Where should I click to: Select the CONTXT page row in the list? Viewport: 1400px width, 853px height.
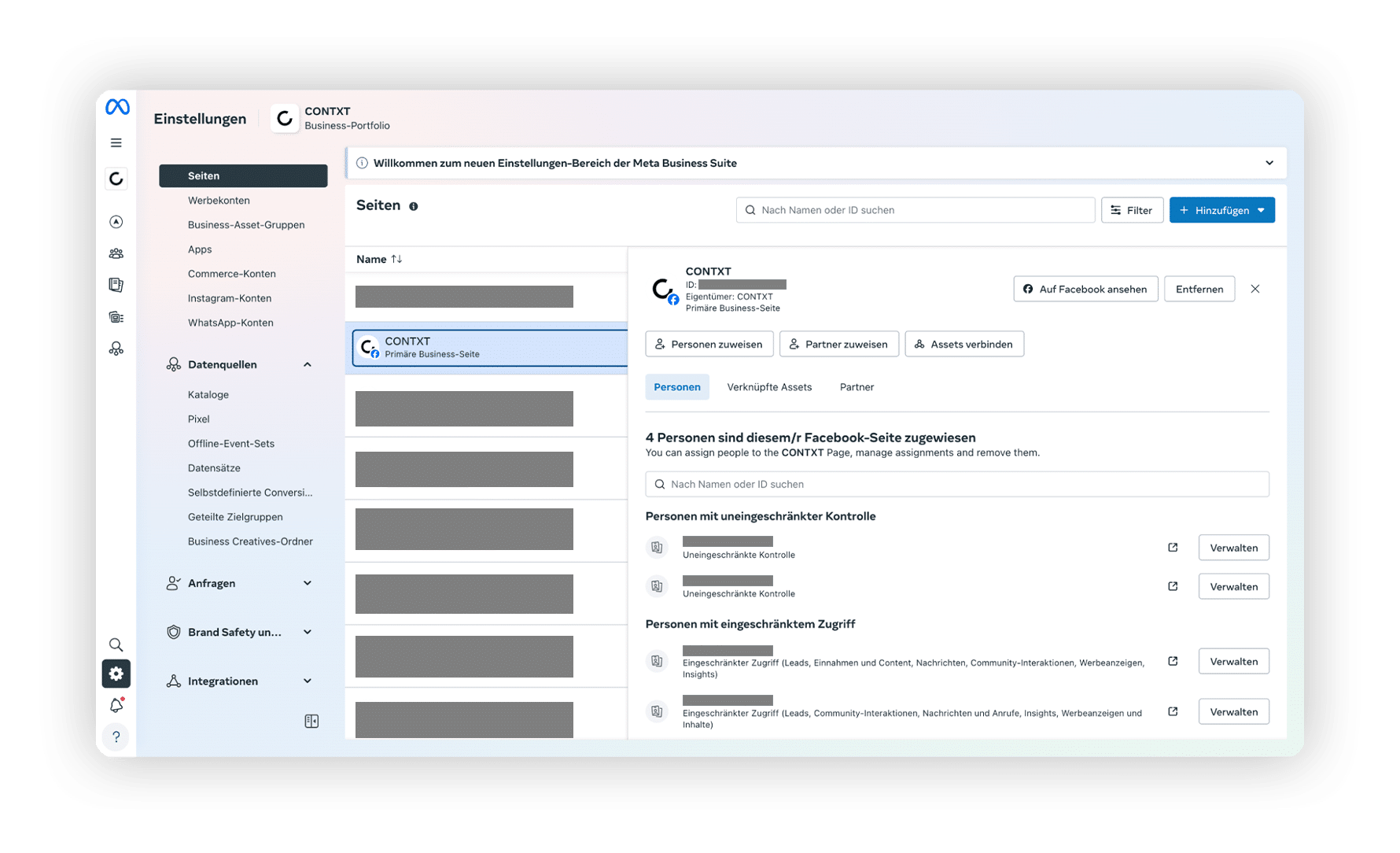click(x=490, y=348)
